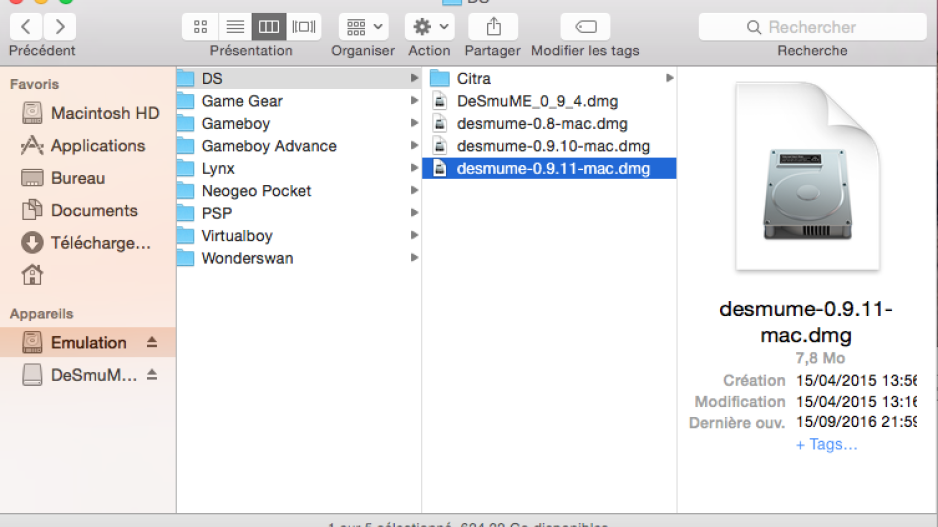The image size is (938, 527).
Task: Click the Dernière ouv. date value
Action: 856,422
